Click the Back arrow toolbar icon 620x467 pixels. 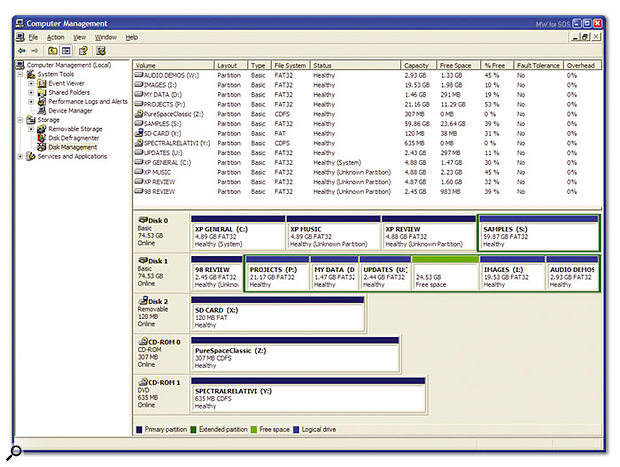(x=22, y=51)
